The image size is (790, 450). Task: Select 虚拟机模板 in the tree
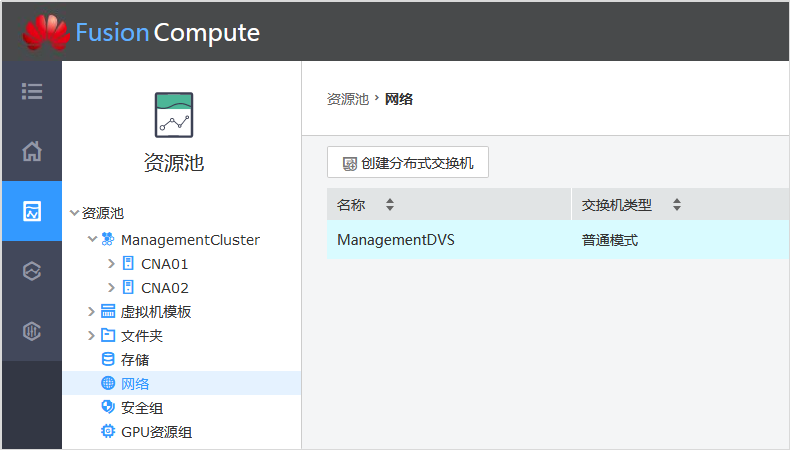coord(156,312)
